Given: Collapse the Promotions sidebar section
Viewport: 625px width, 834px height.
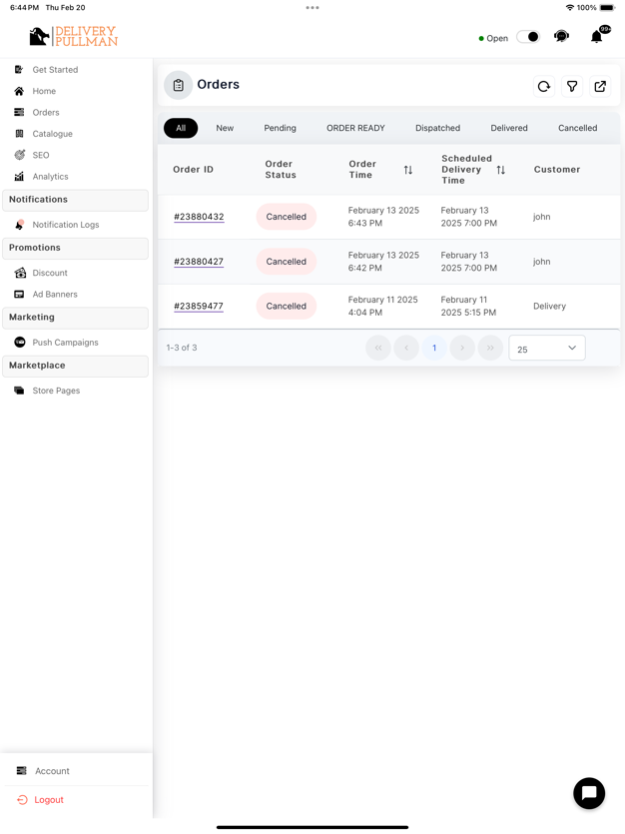Looking at the screenshot, I should pyautogui.click(x=75, y=248).
